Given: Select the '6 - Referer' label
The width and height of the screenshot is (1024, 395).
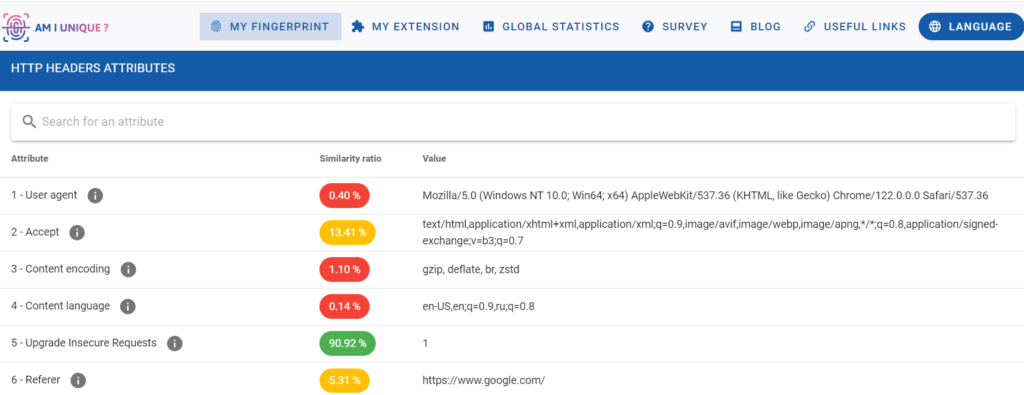Looking at the screenshot, I should (x=36, y=380).
